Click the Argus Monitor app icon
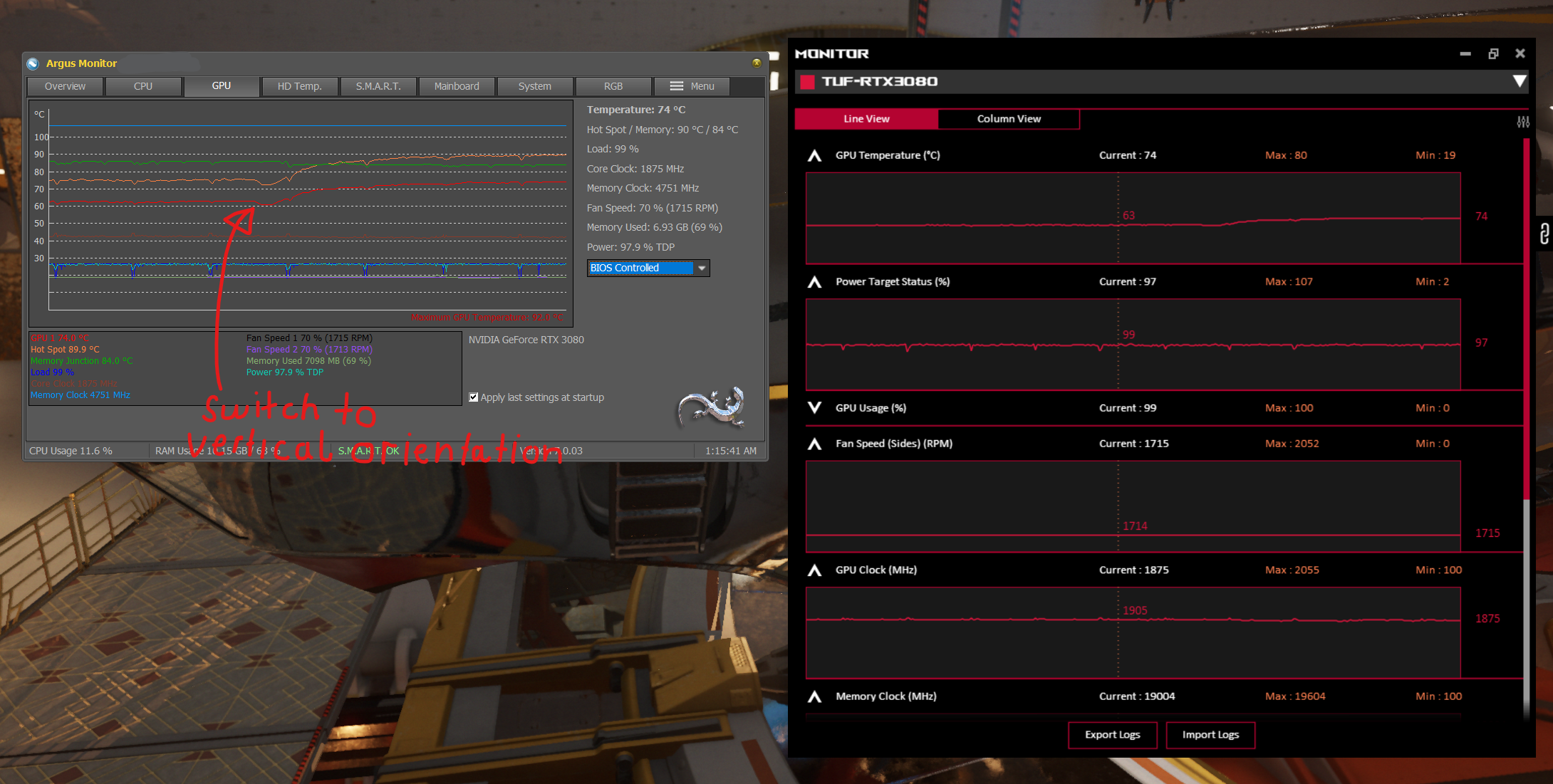 (33, 63)
